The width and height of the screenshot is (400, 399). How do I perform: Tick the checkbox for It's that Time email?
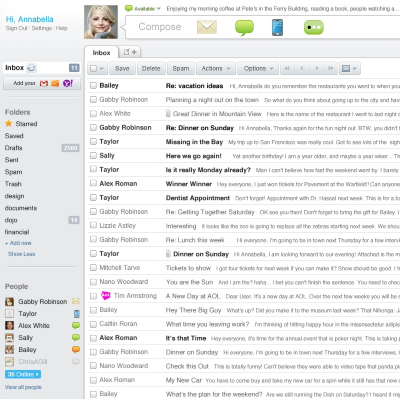(x=93, y=338)
